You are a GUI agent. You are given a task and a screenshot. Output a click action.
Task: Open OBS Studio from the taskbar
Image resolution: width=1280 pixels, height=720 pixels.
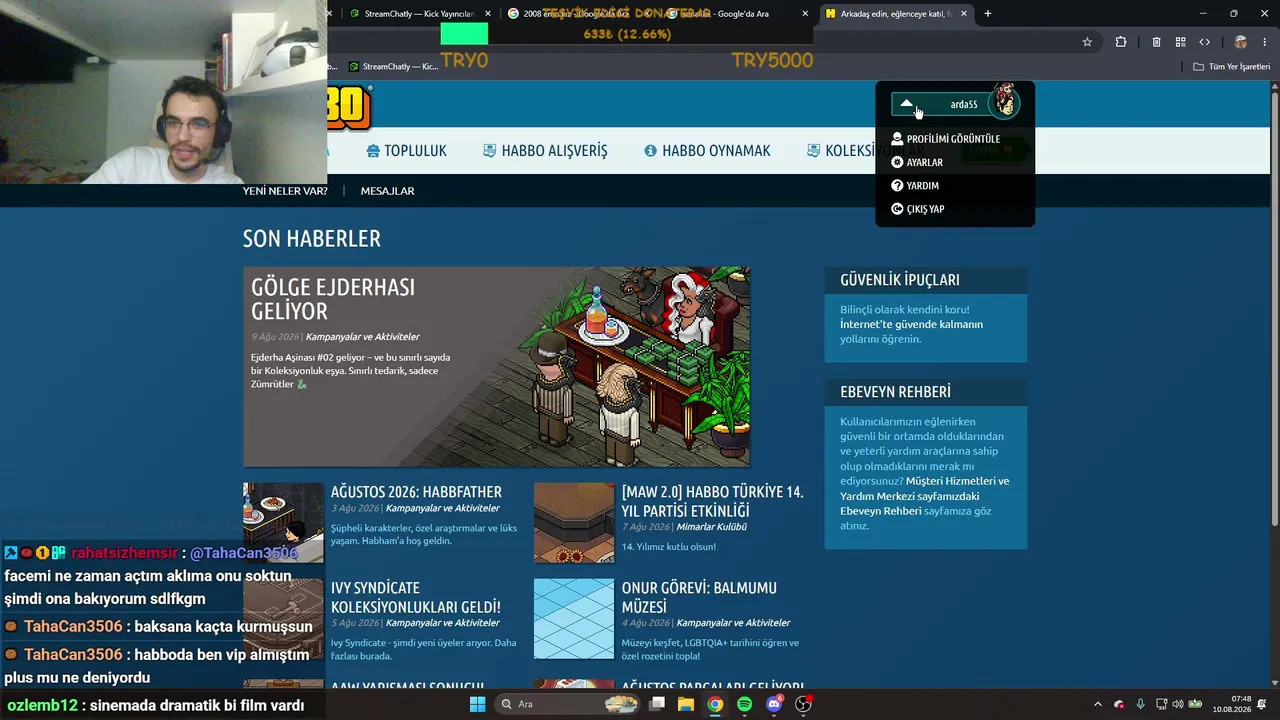pos(803,704)
